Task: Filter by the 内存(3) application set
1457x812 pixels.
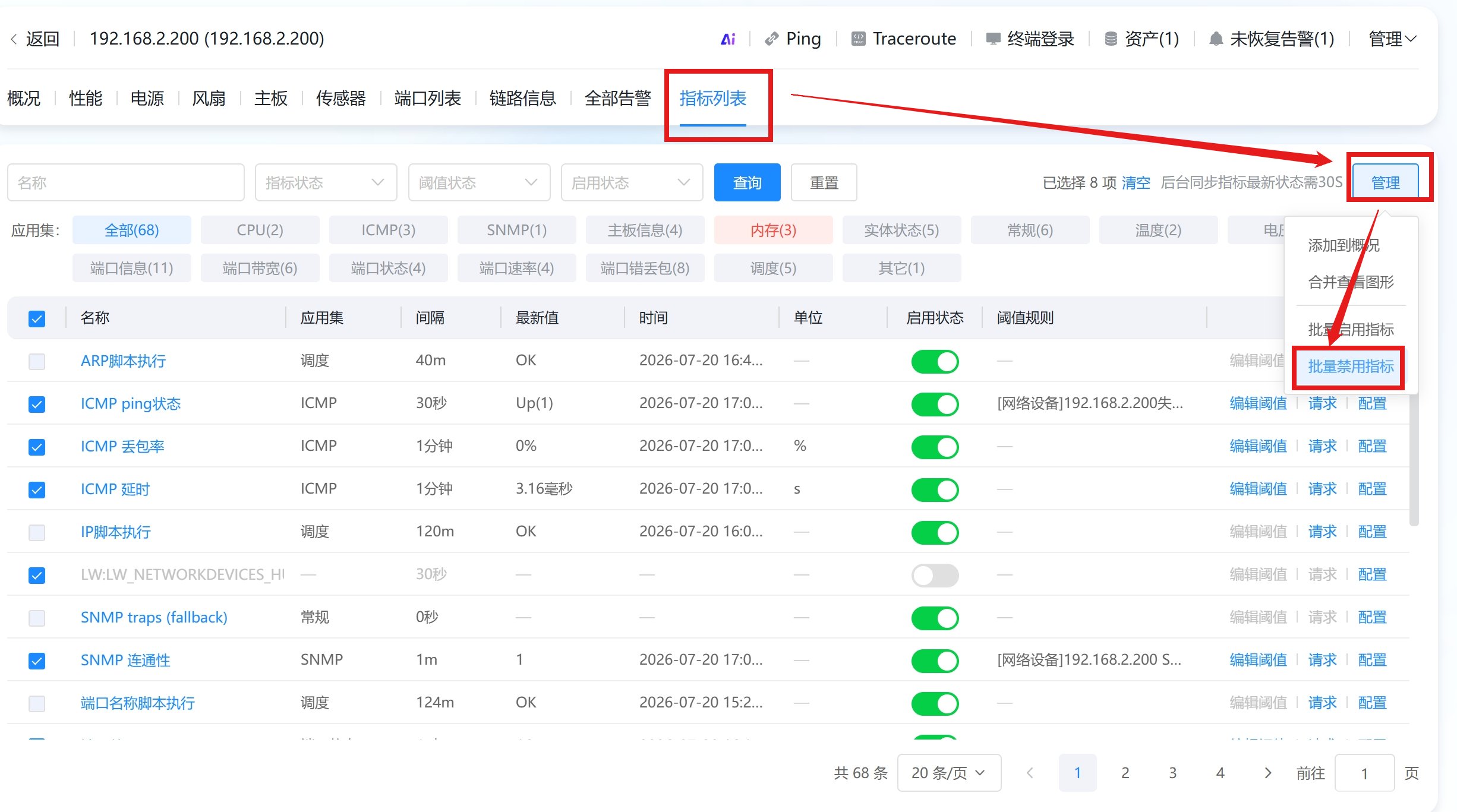Action: pos(773,230)
